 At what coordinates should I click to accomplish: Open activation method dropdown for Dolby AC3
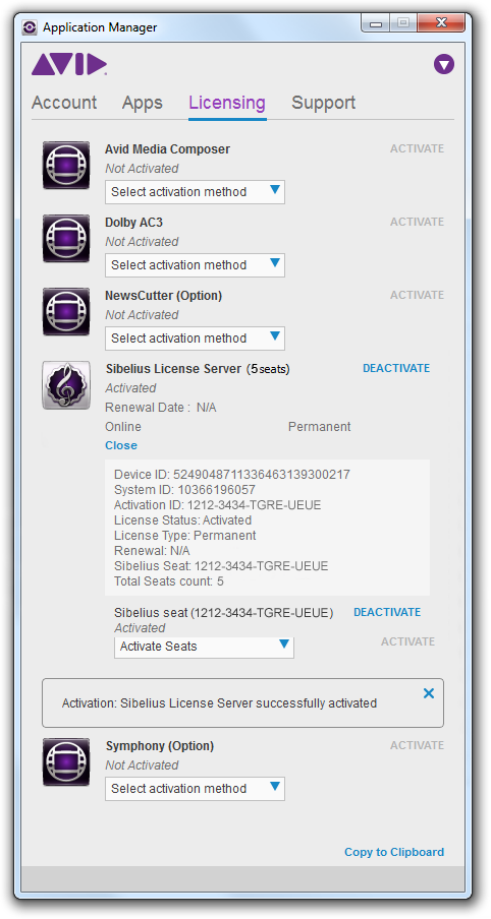pos(195,265)
